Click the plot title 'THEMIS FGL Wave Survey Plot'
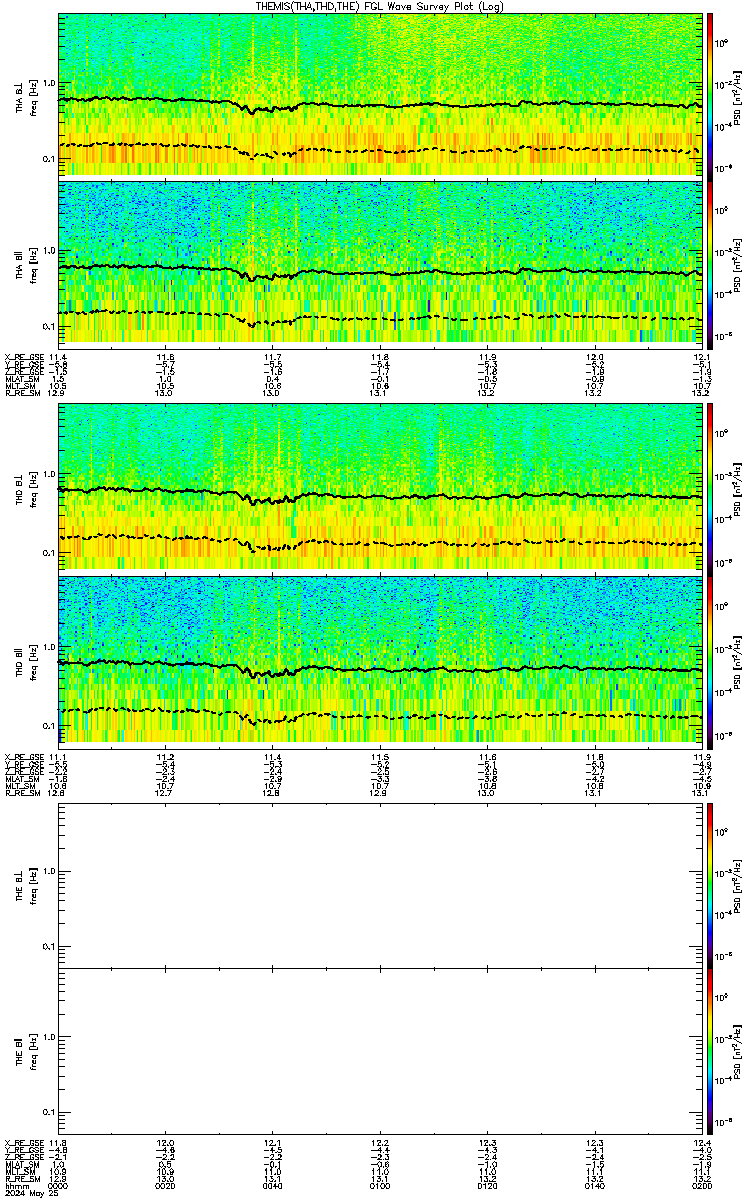The image size is (750, 1200). click(x=380, y=6)
